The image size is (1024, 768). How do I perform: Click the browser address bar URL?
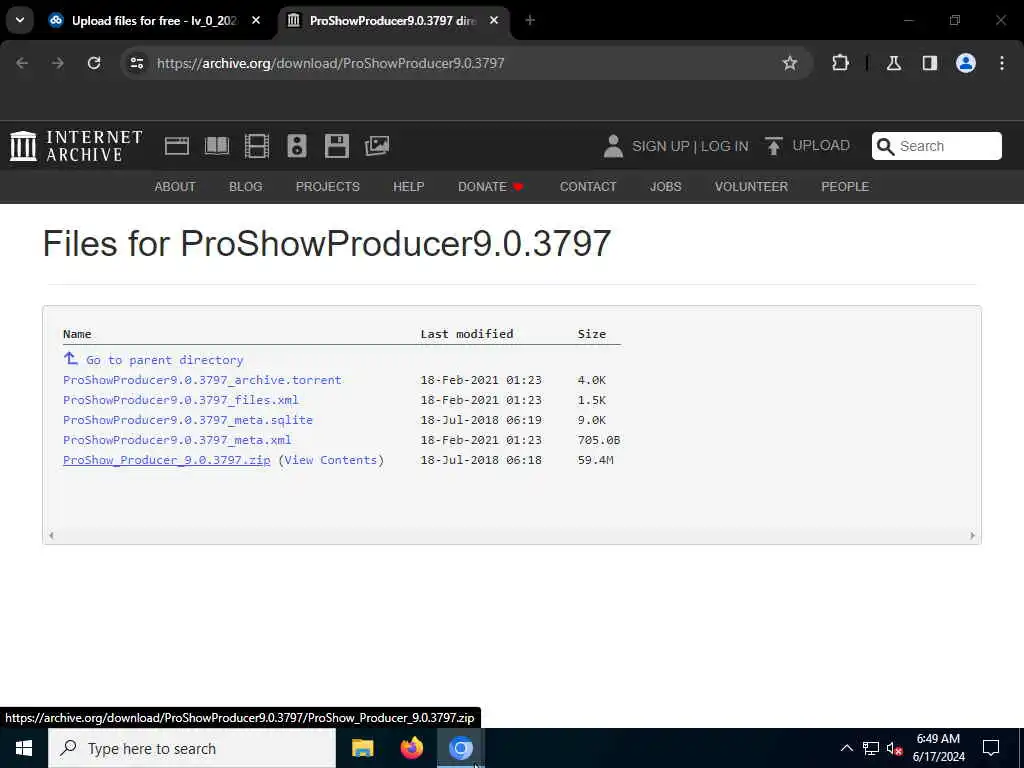pos(330,63)
